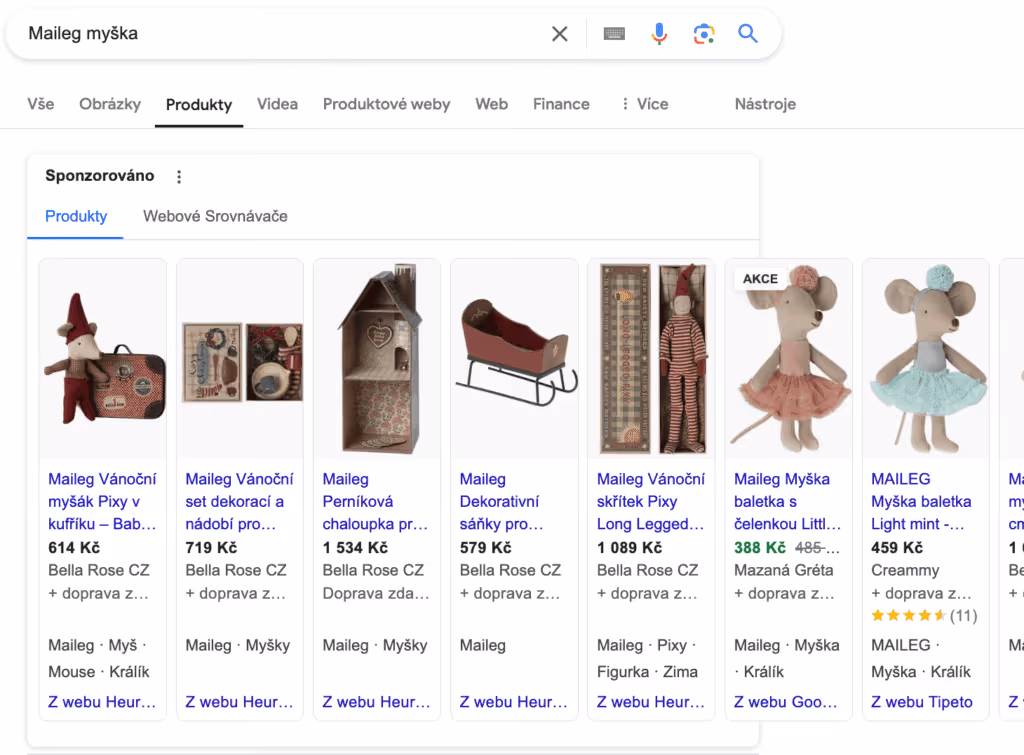Open Nástroje search tools

765,104
